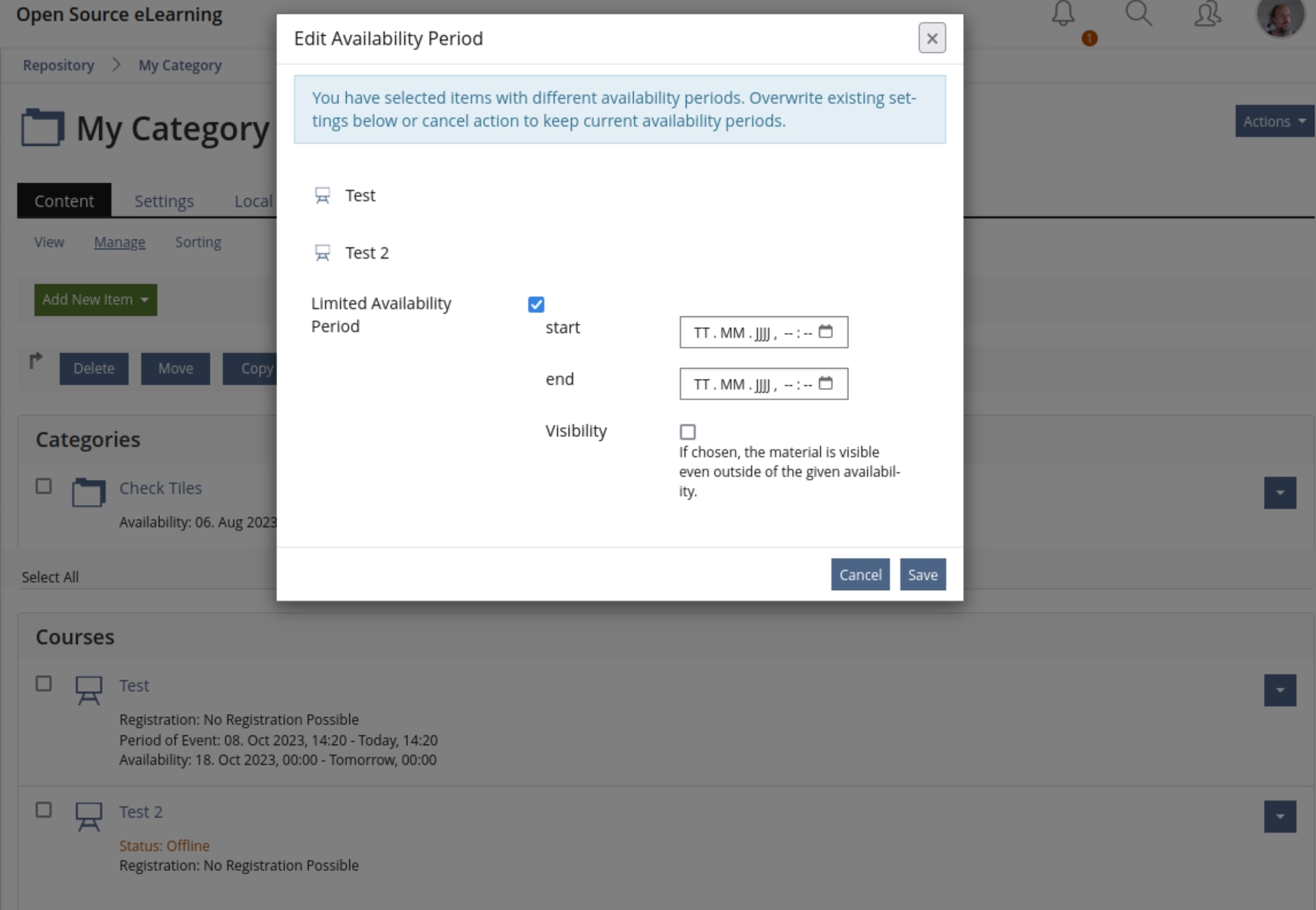The image size is (1316, 910).
Task: Disable the Limited Availability Period checkbox
Action: click(x=536, y=304)
